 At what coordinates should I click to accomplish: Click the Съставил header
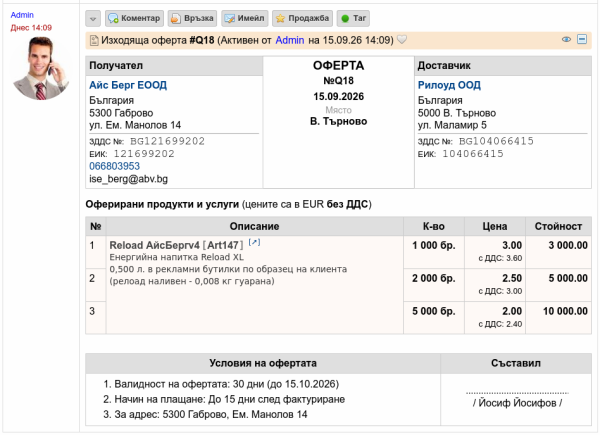[516, 363]
